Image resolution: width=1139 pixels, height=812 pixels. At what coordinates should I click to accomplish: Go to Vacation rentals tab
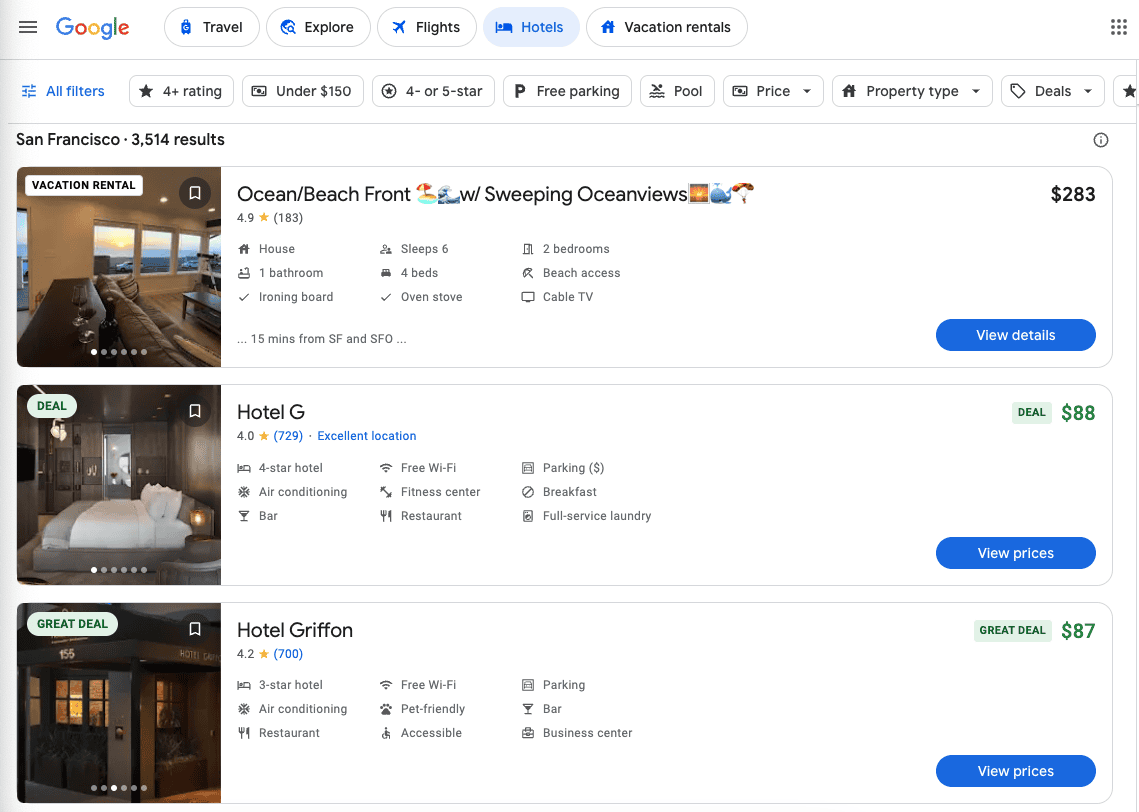666,27
